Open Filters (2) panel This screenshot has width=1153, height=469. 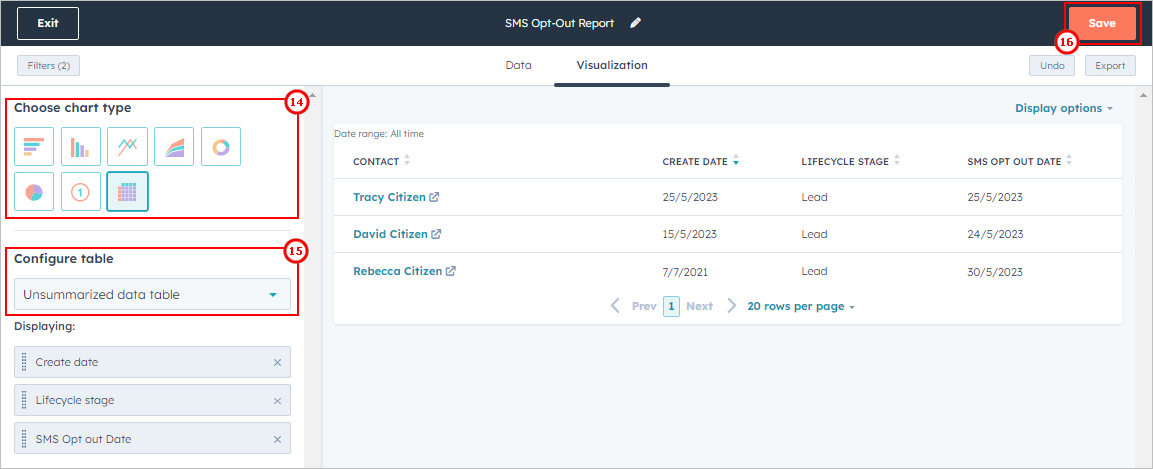click(x=49, y=65)
